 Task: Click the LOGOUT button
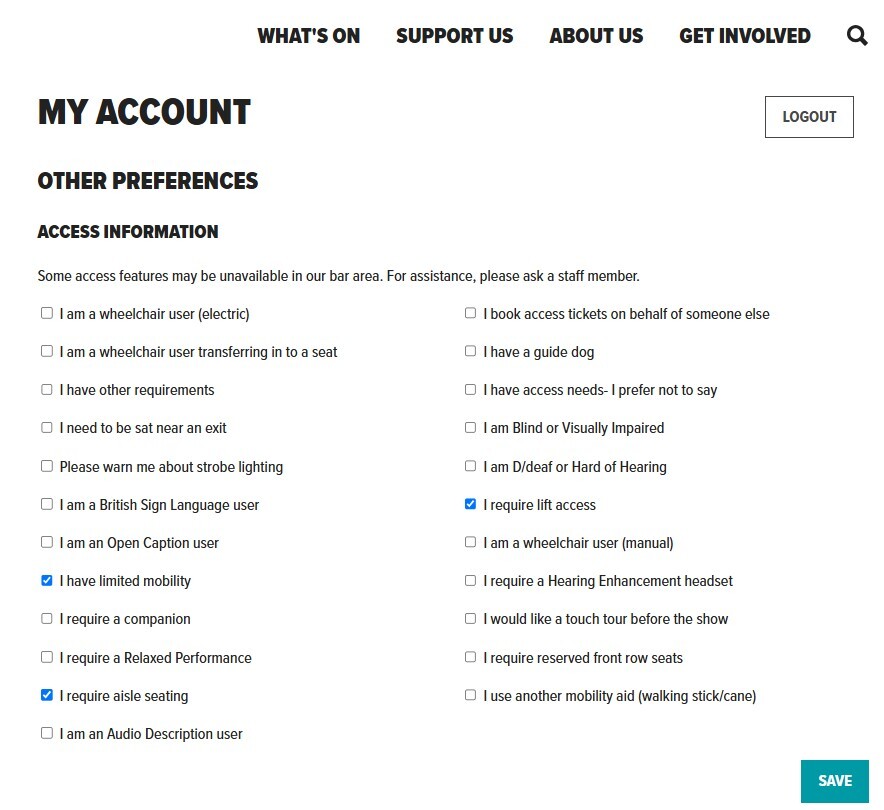[x=808, y=116]
